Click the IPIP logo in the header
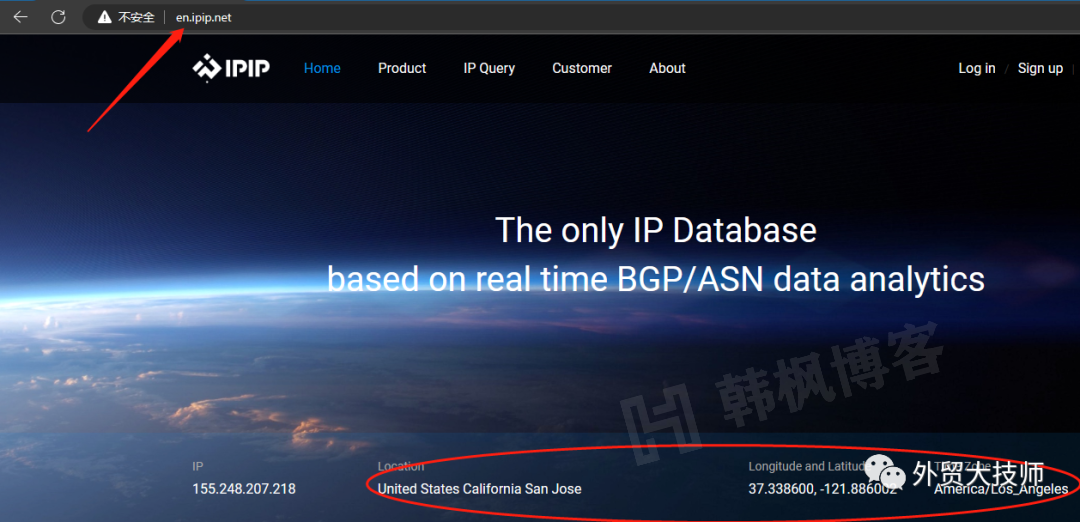 point(231,68)
